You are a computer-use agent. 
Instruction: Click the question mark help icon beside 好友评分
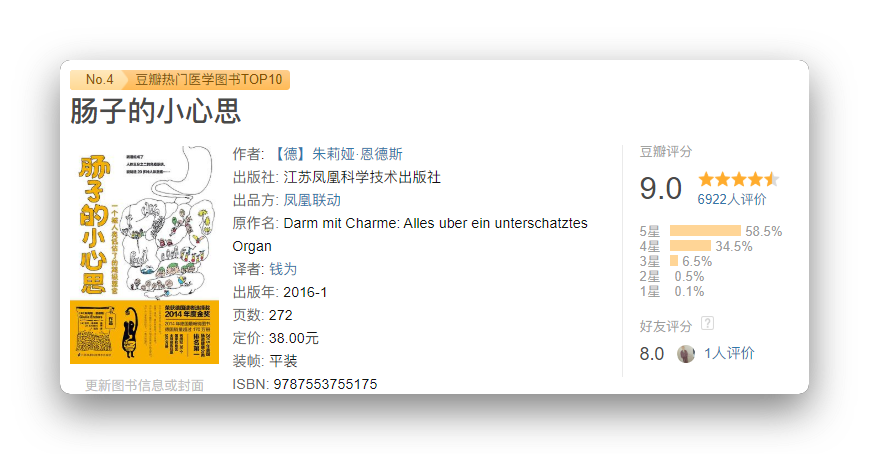point(707,323)
